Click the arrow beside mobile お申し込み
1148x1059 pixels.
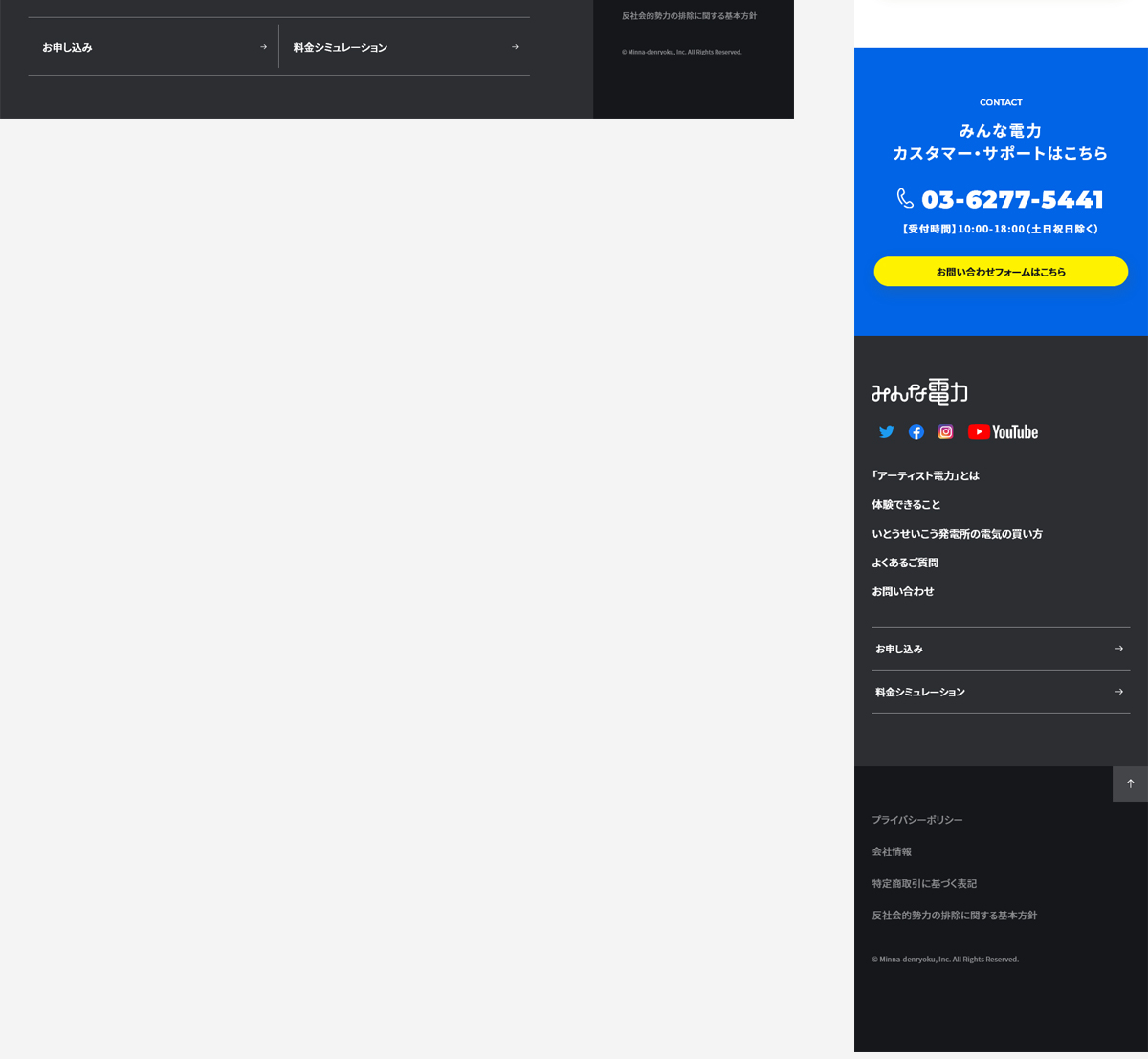click(1119, 649)
